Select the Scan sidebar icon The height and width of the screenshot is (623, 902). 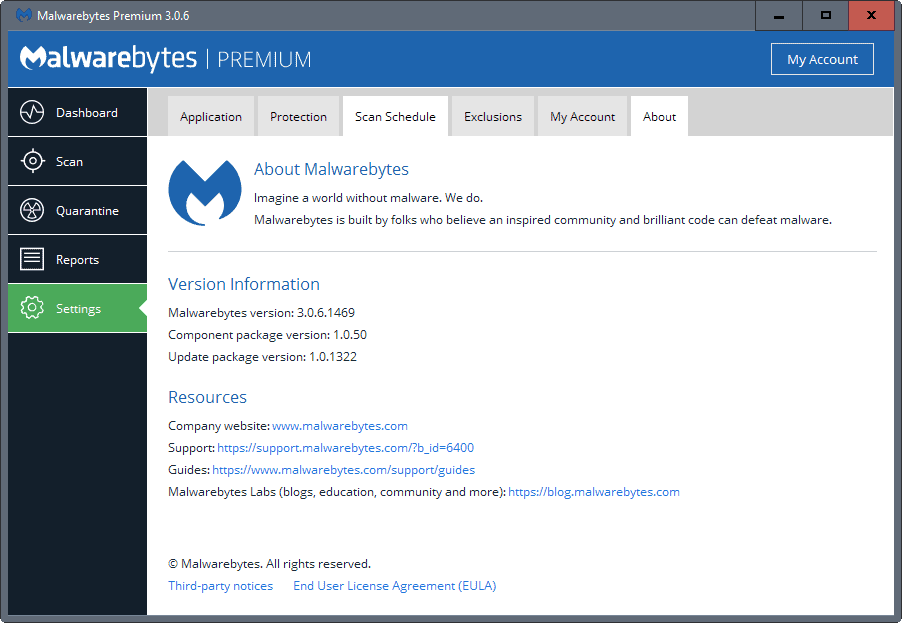click(x=31, y=161)
